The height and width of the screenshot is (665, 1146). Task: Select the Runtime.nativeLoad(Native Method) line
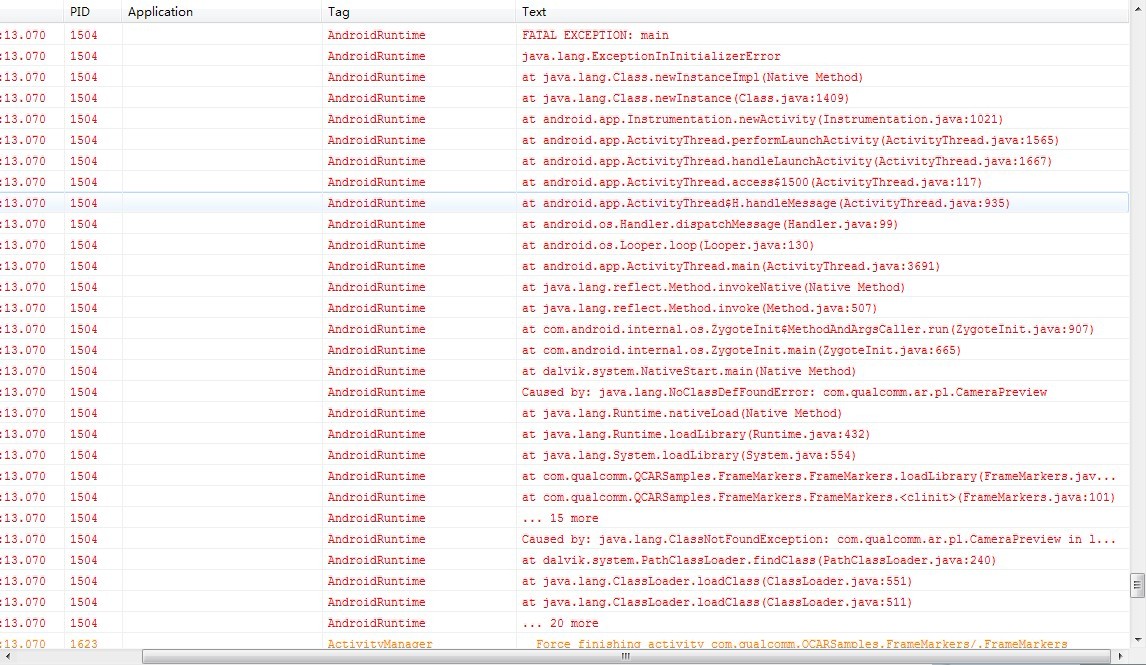click(x=564, y=414)
